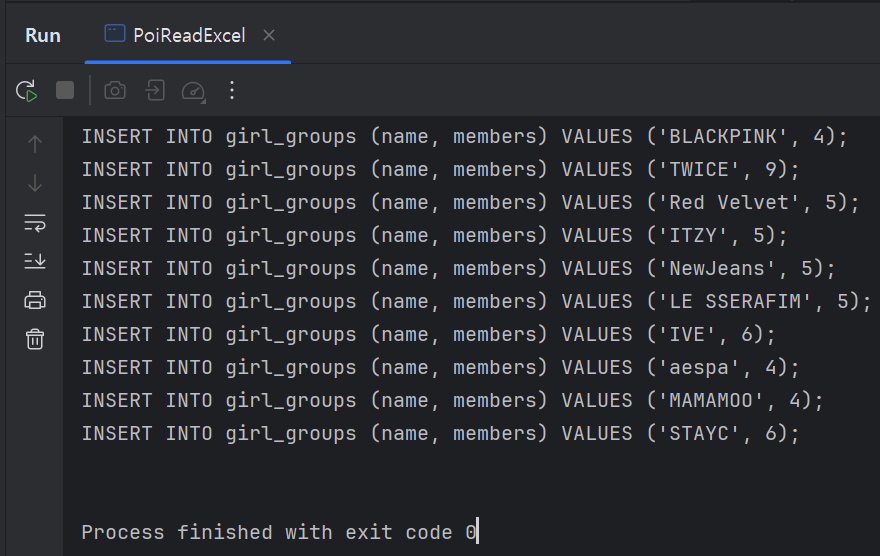Open the profiler gauge icon
The width and height of the screenshot is (880, 556).
click(x=194, y=91)
